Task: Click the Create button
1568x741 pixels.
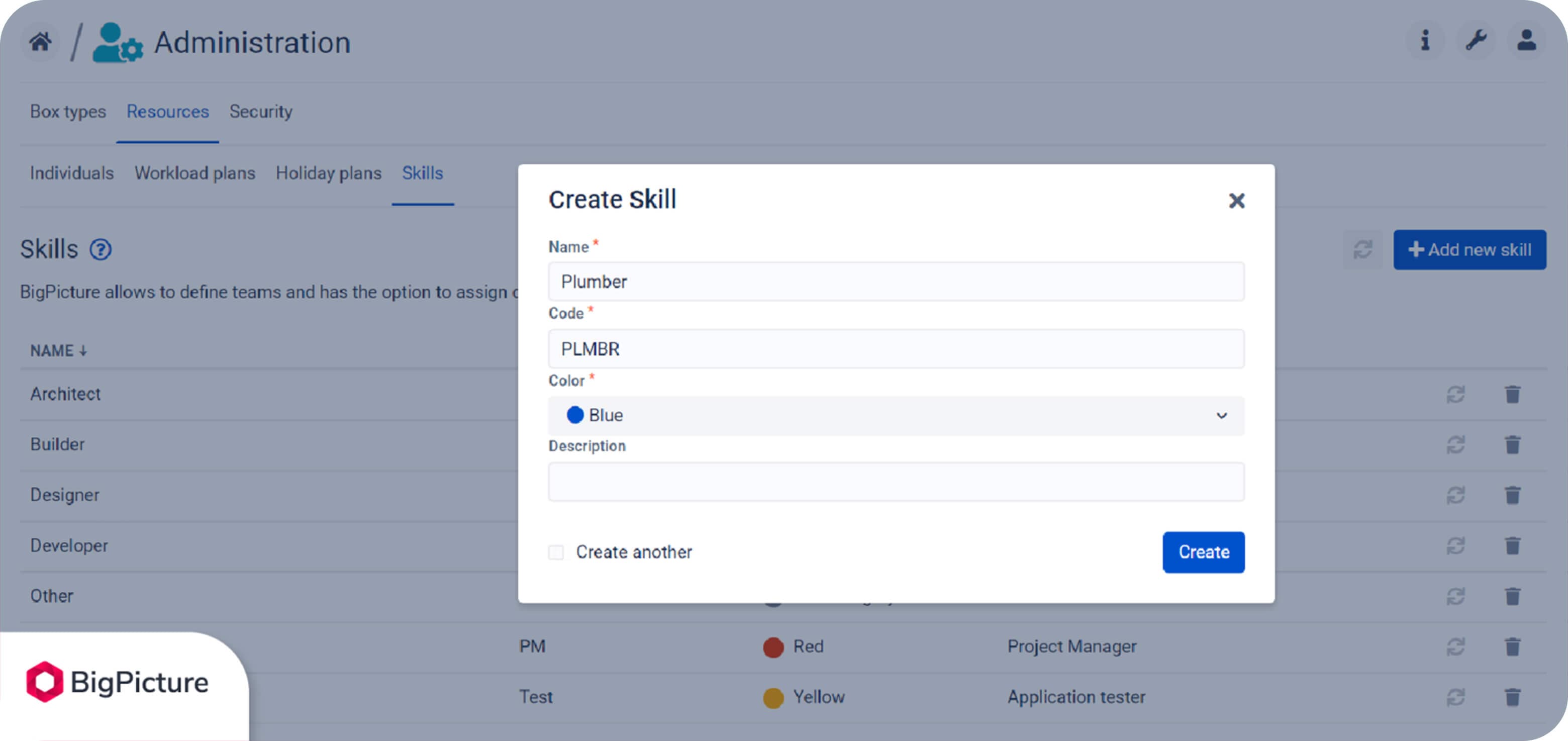Action: [x=1204, y=552]
